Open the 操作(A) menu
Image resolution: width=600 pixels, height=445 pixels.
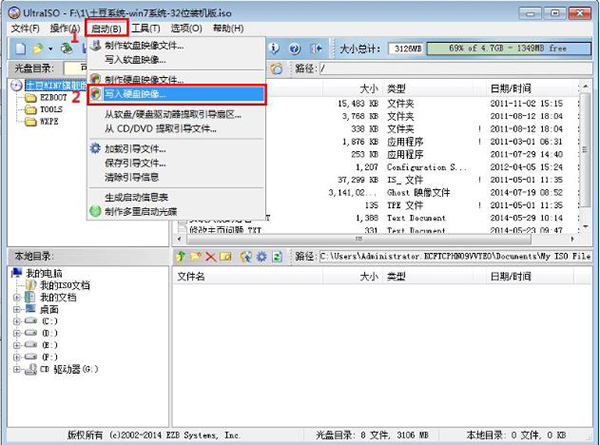pyautogui.click(x=65, y=28)
